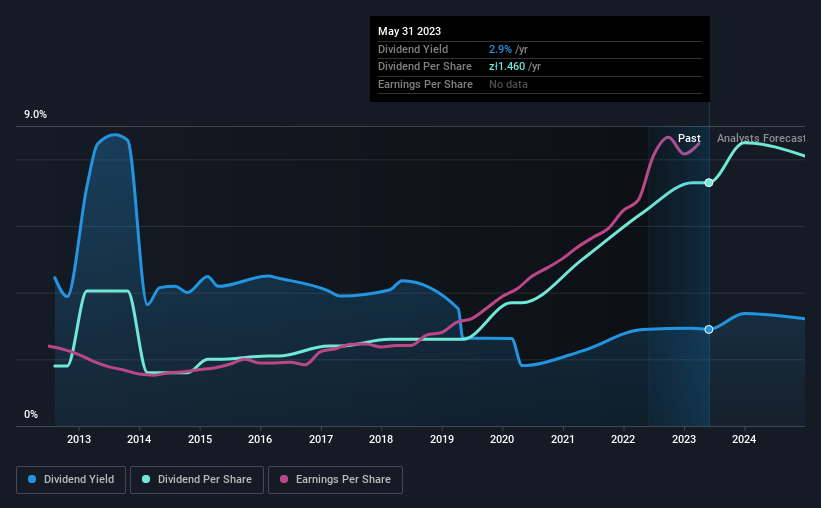Viewport: 821px width, 508px height.
Task: Click the 2016 x-axis year label
Action: (260, 440)
